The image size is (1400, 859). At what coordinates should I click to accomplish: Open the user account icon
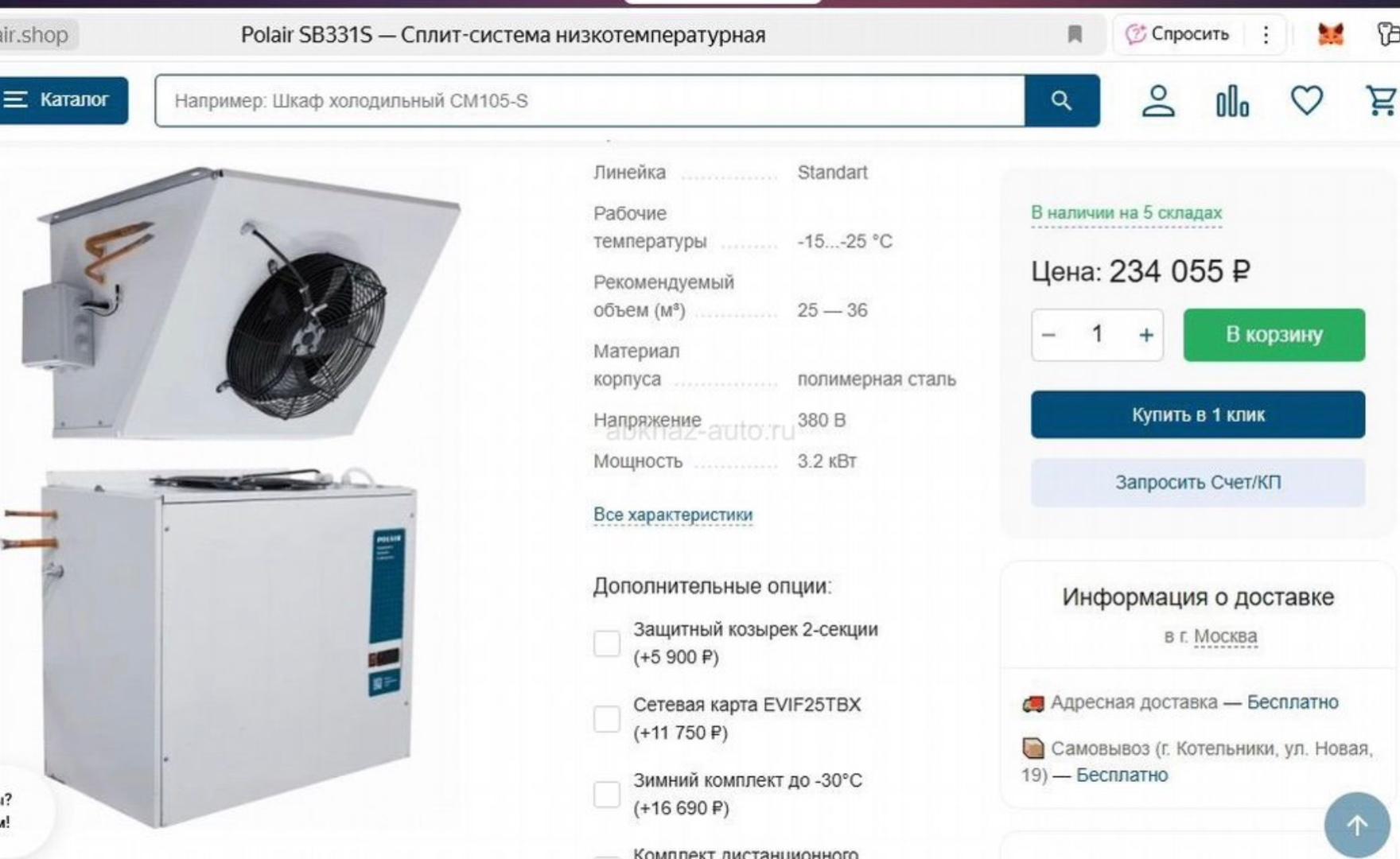(x=1158, y=101)
